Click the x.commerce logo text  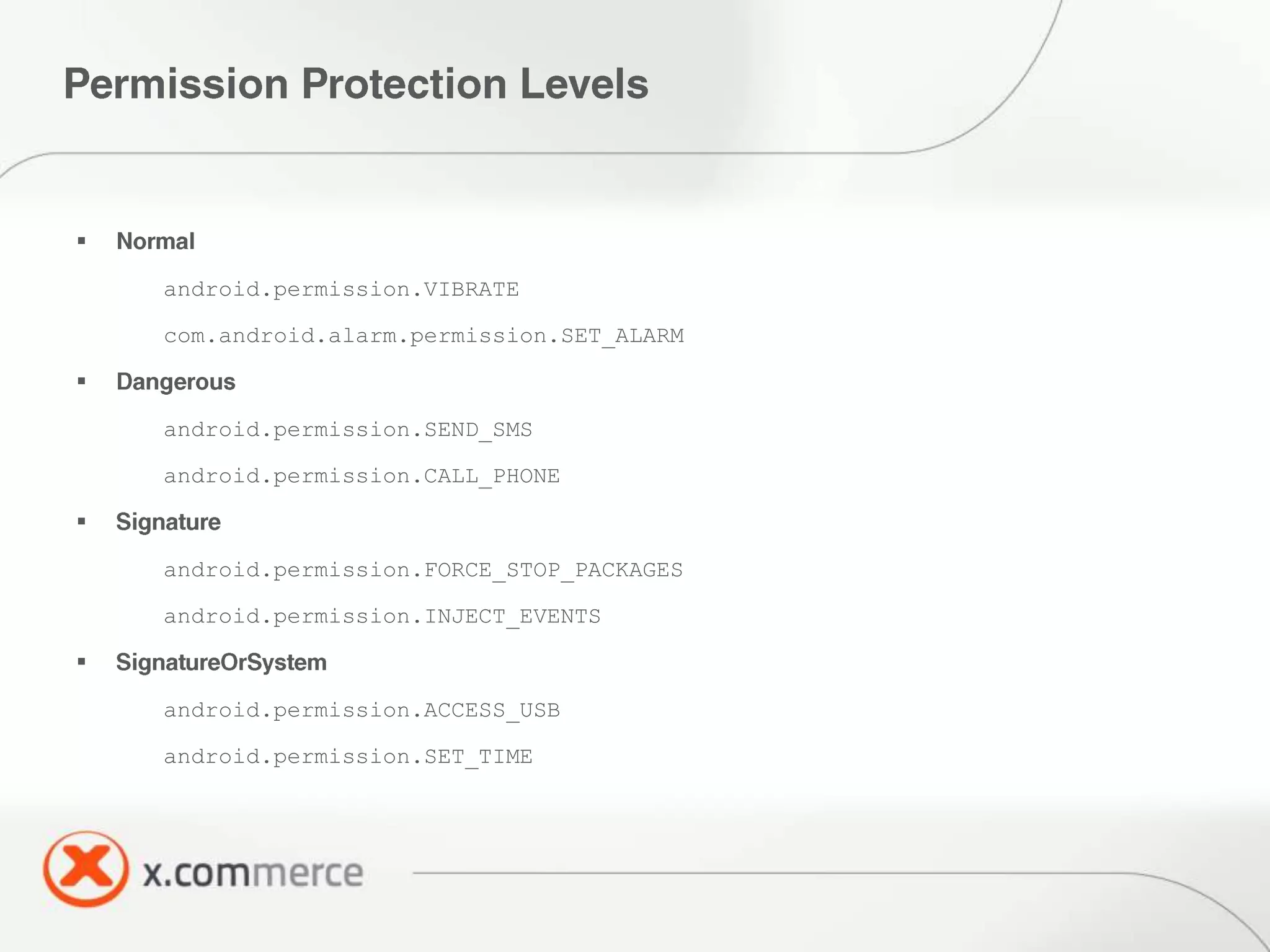click(252, 873)
